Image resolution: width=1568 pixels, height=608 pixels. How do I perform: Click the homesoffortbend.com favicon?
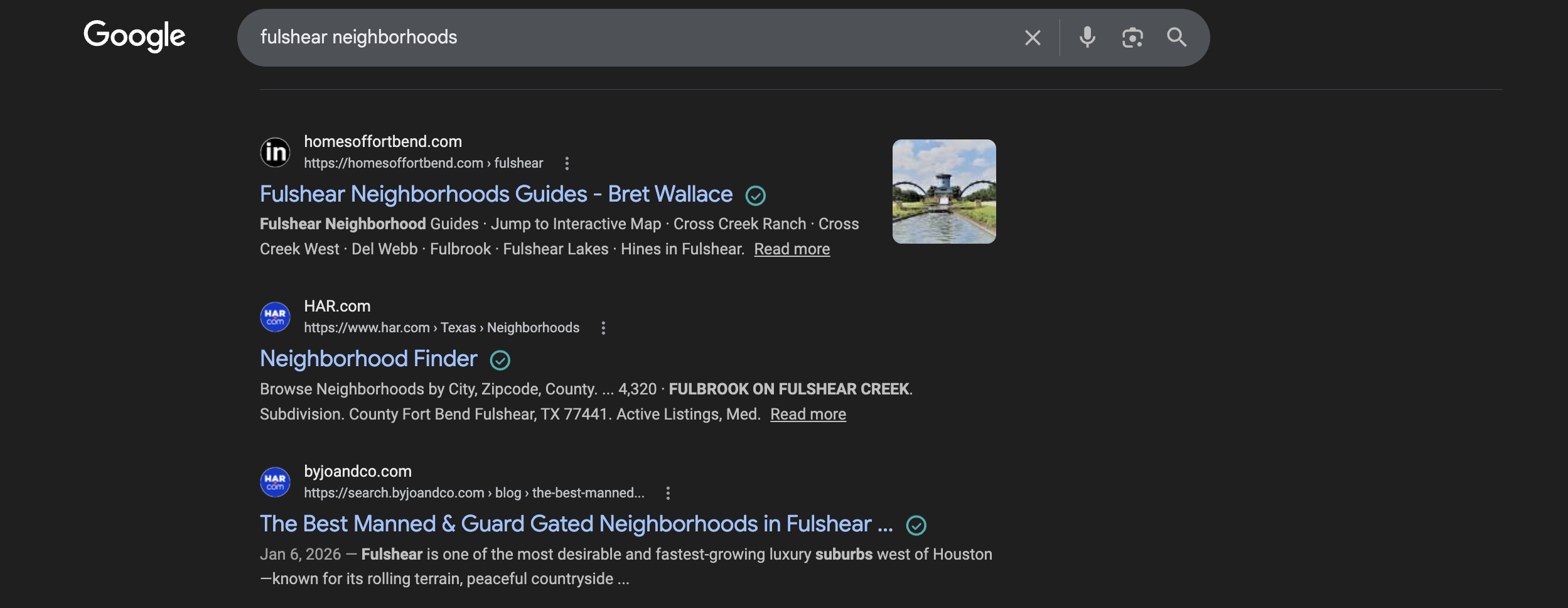[275, 152]
